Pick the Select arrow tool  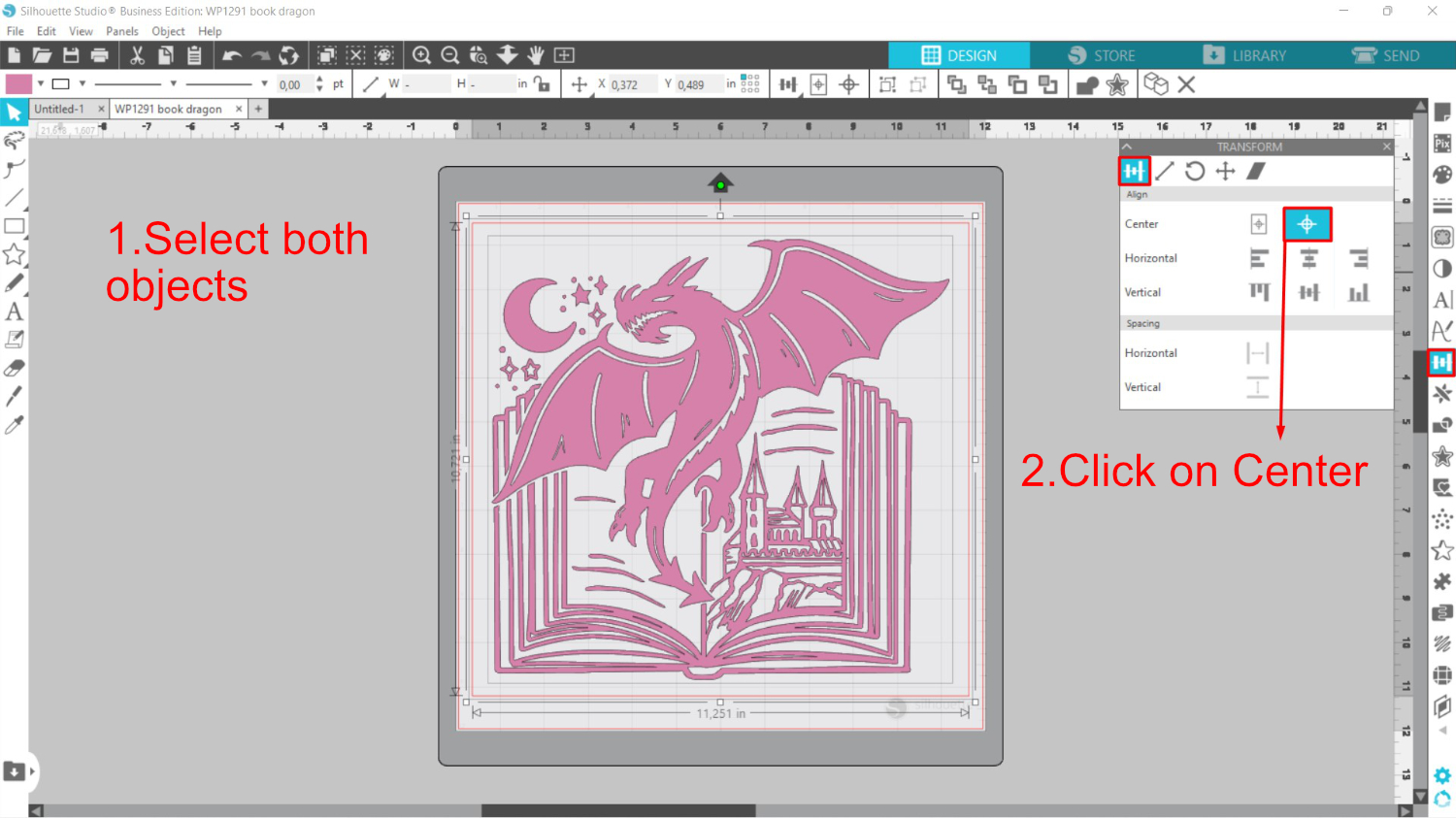pyautogui.click(x=14, y=113)
